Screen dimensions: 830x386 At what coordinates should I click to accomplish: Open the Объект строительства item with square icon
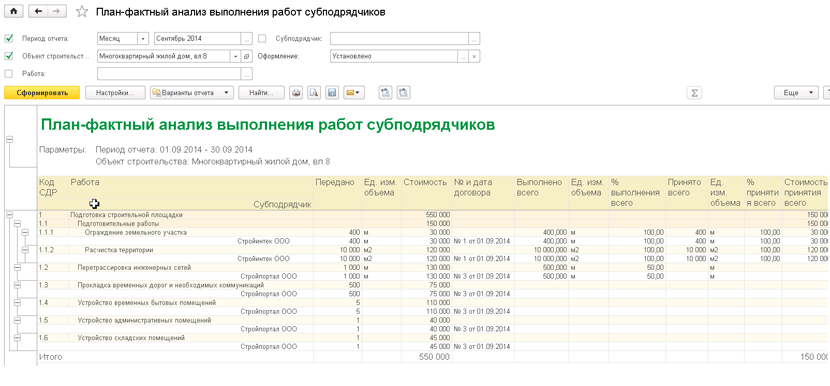247,56
